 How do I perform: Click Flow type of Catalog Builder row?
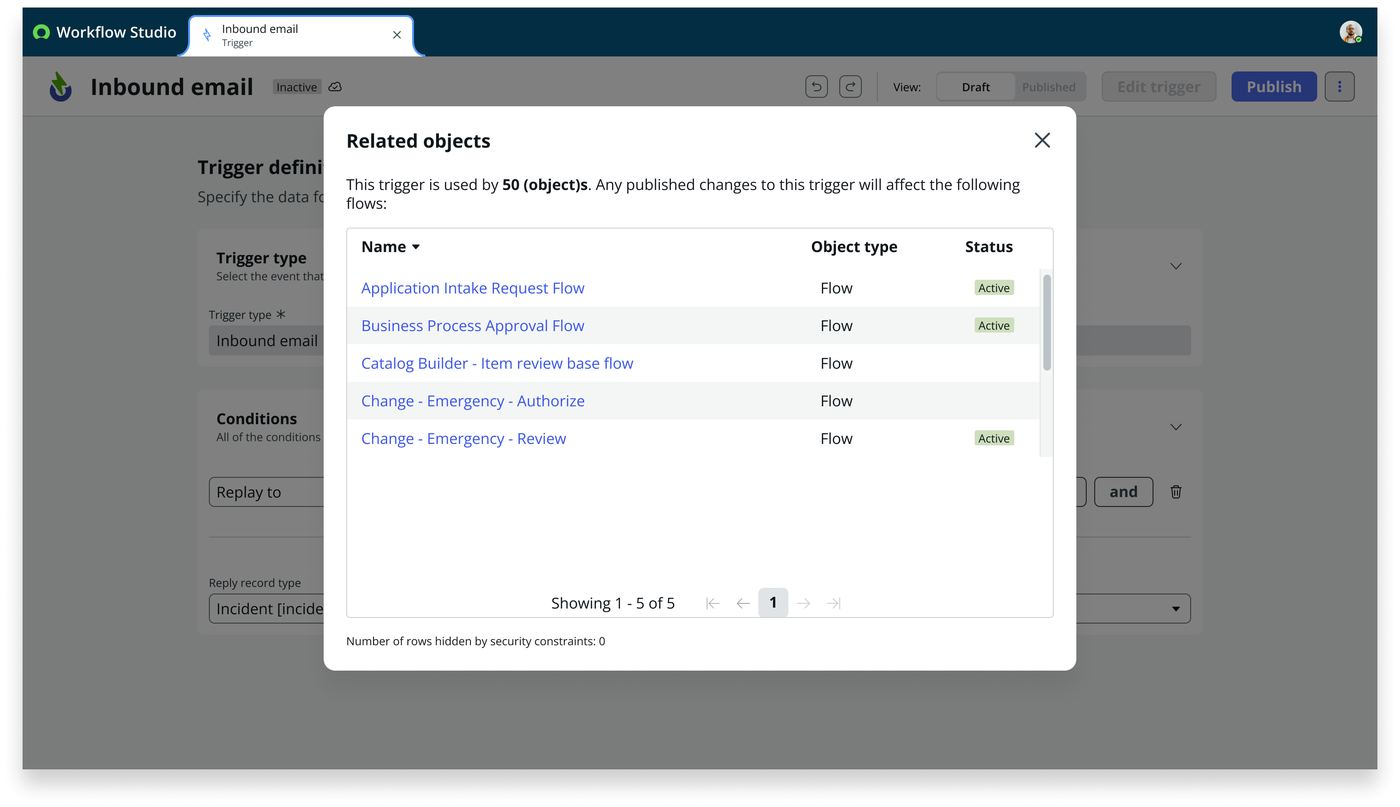[836, 363]
